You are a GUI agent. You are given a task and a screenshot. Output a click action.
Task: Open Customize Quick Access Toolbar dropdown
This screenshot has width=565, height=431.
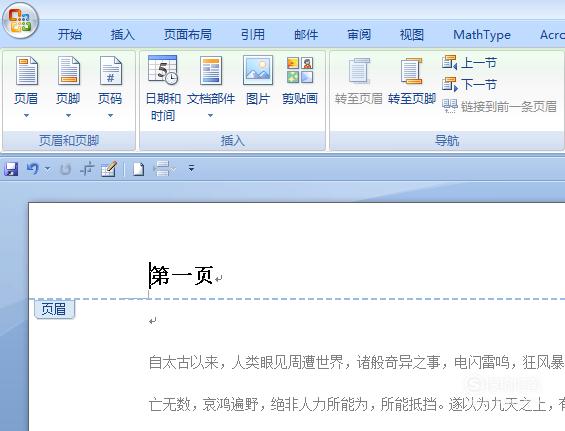[192, 168]
